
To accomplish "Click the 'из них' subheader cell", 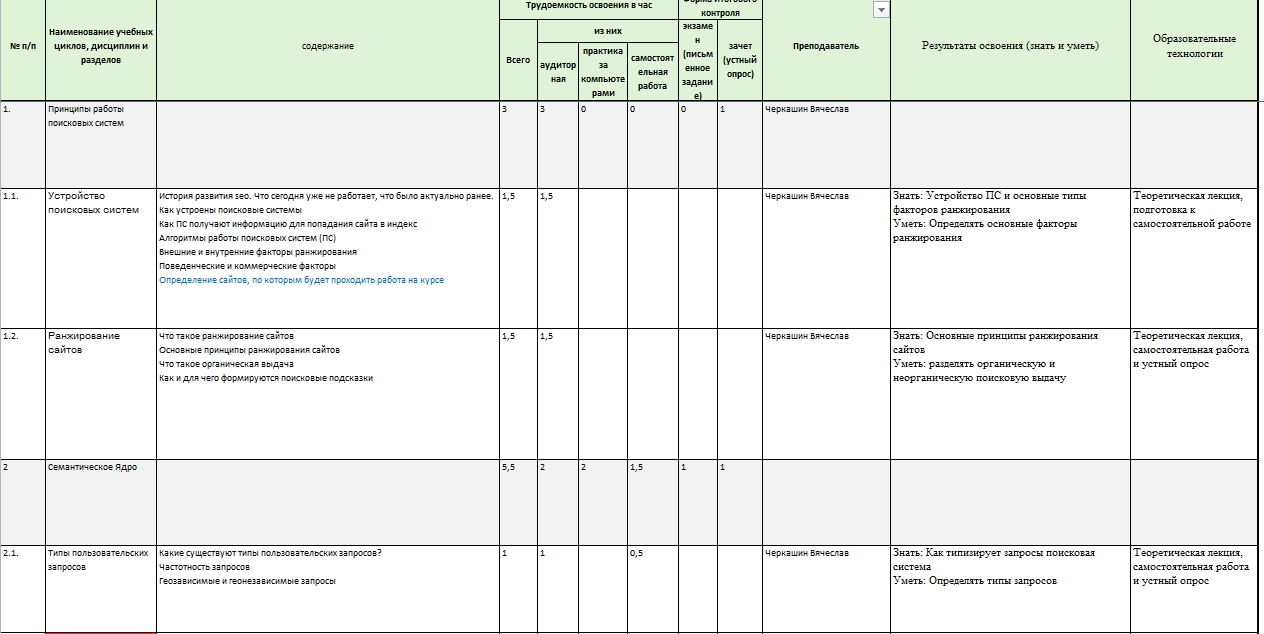I will pyautogui.click(x=608, y=31).
